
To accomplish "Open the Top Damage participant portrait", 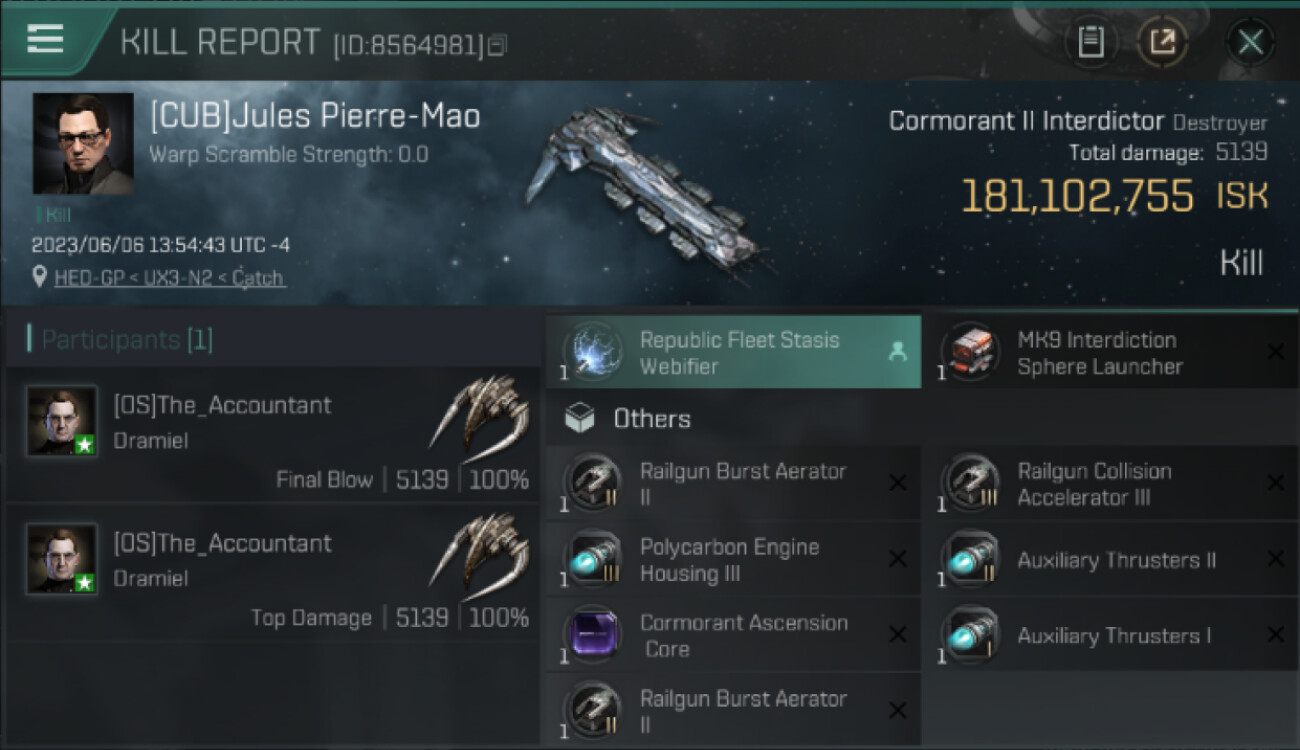I will [62, 558].
